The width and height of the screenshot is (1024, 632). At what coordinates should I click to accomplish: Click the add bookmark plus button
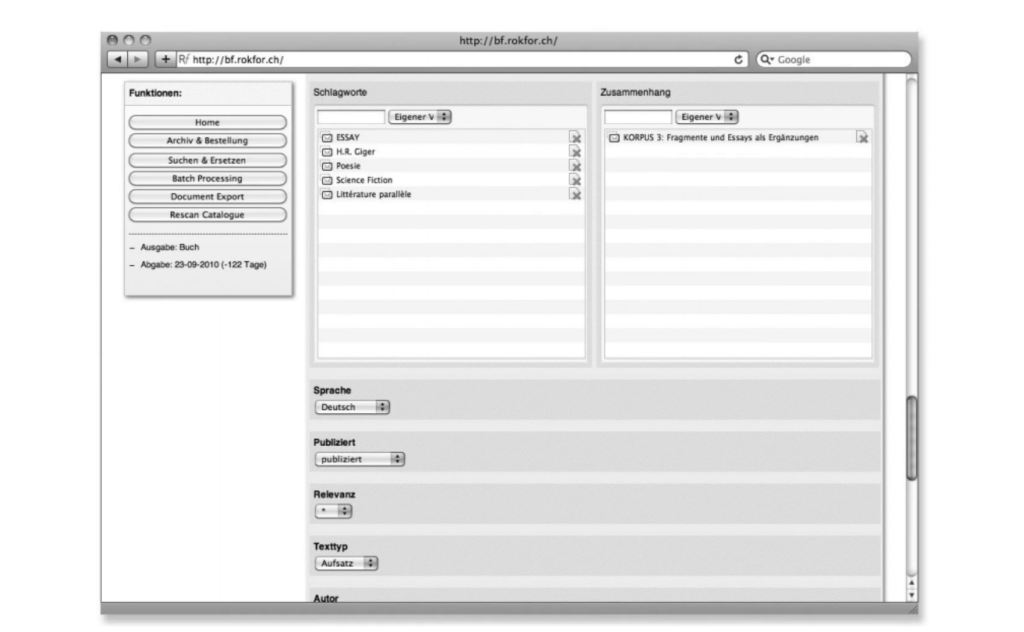pos(165,60)
